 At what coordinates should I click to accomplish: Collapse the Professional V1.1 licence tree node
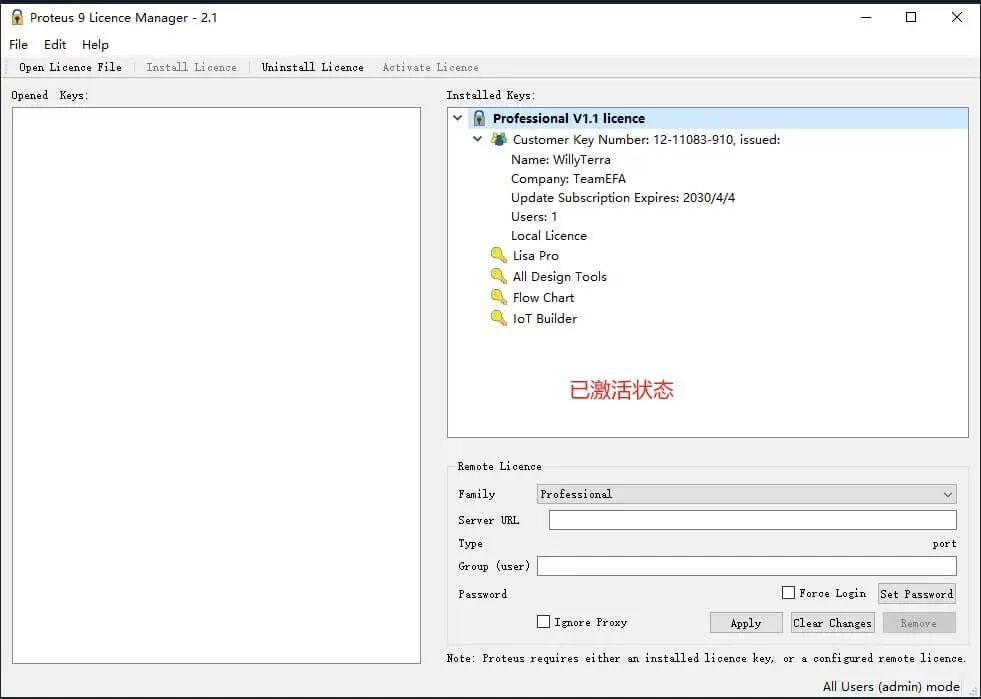[458, 118]
